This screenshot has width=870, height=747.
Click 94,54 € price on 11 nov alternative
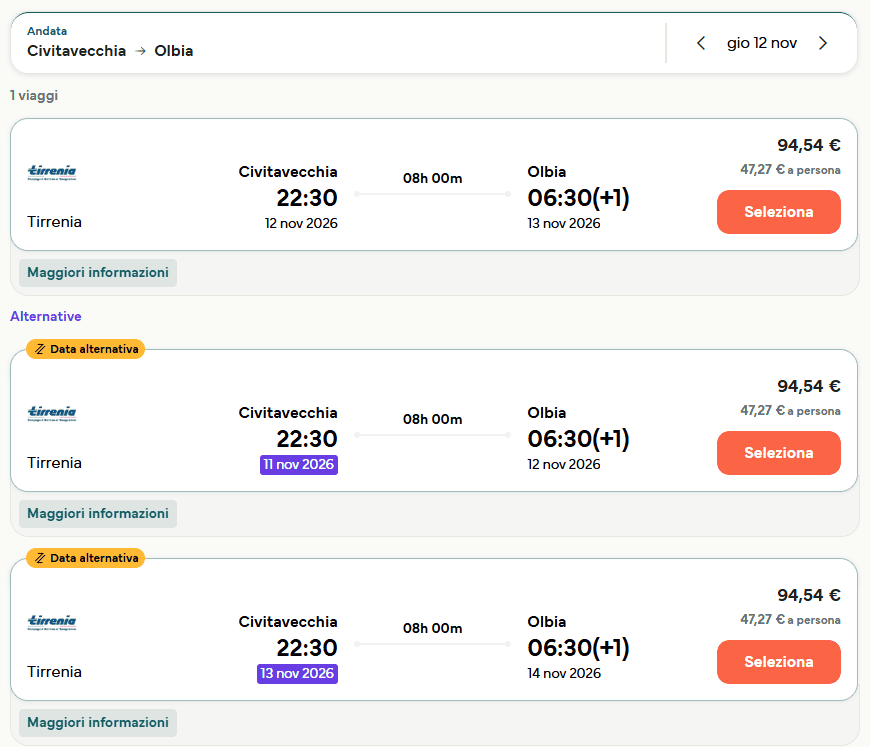[x=808, y=386]
